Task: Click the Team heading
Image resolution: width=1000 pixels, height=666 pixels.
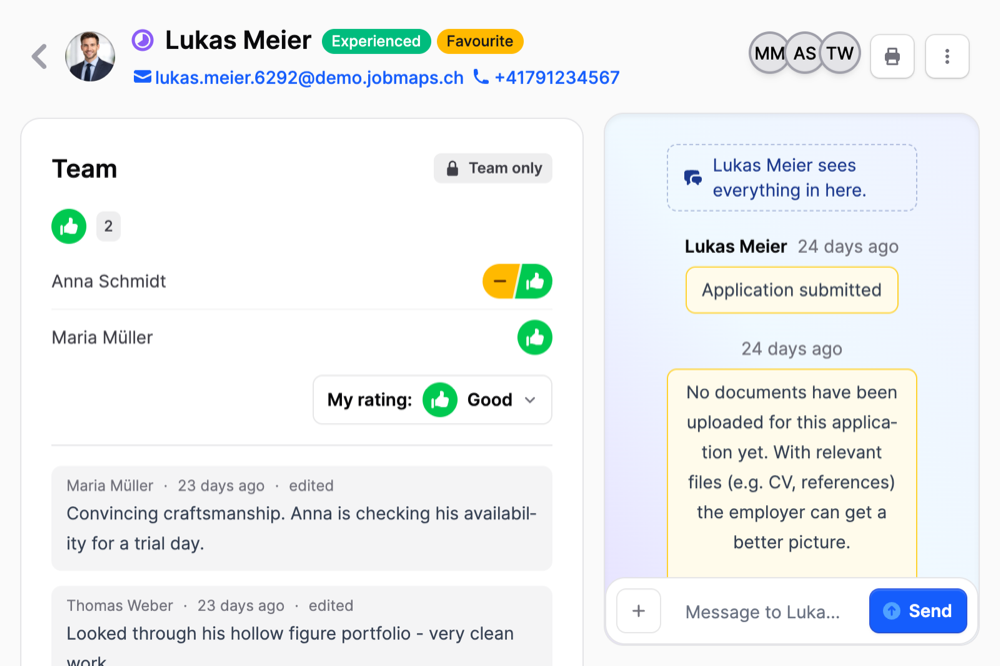Action: click(x=84, y=168)
